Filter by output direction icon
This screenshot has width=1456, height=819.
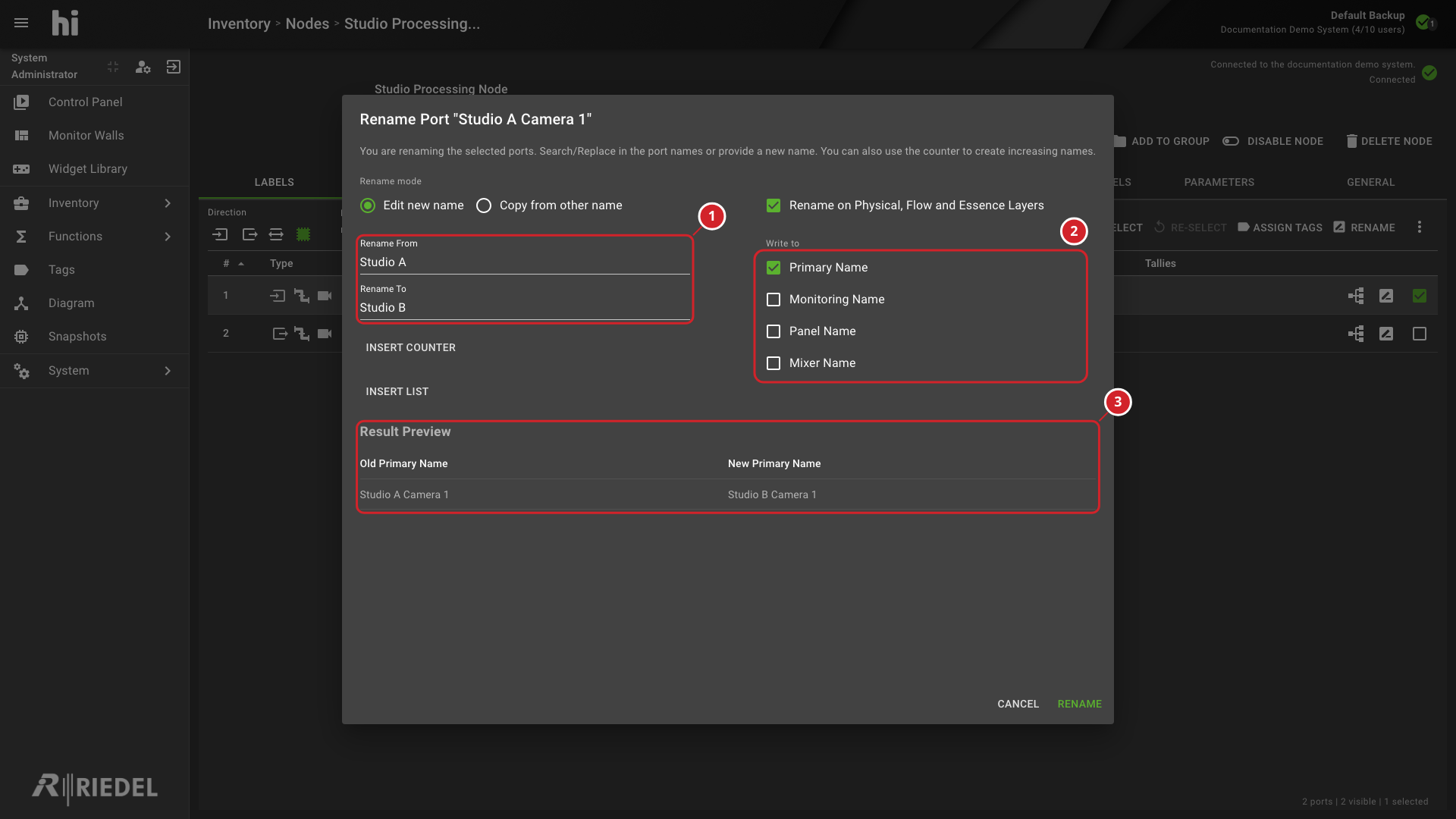(x=249, y=234)
